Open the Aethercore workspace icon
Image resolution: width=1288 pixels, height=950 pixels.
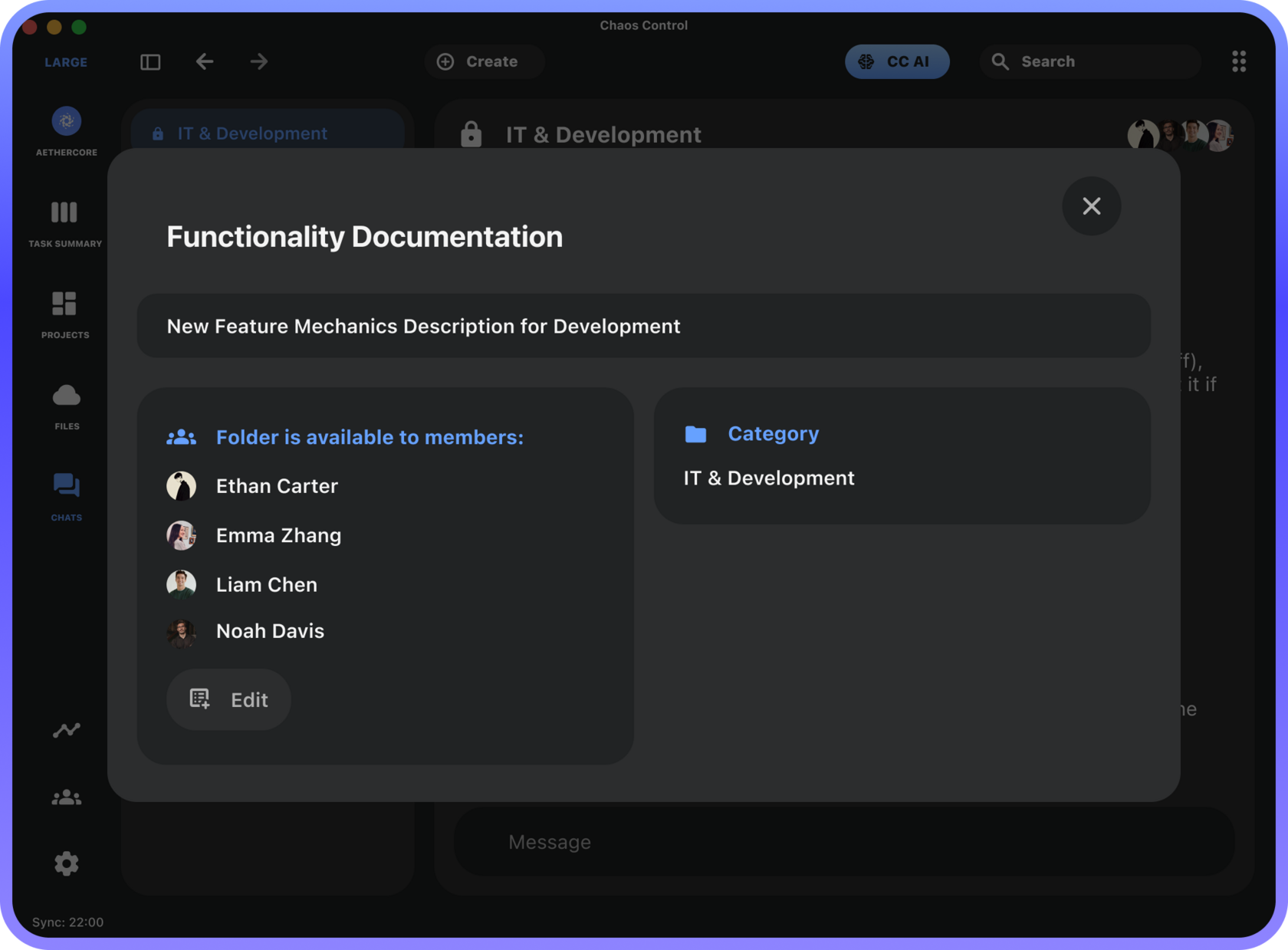point(66,122)
